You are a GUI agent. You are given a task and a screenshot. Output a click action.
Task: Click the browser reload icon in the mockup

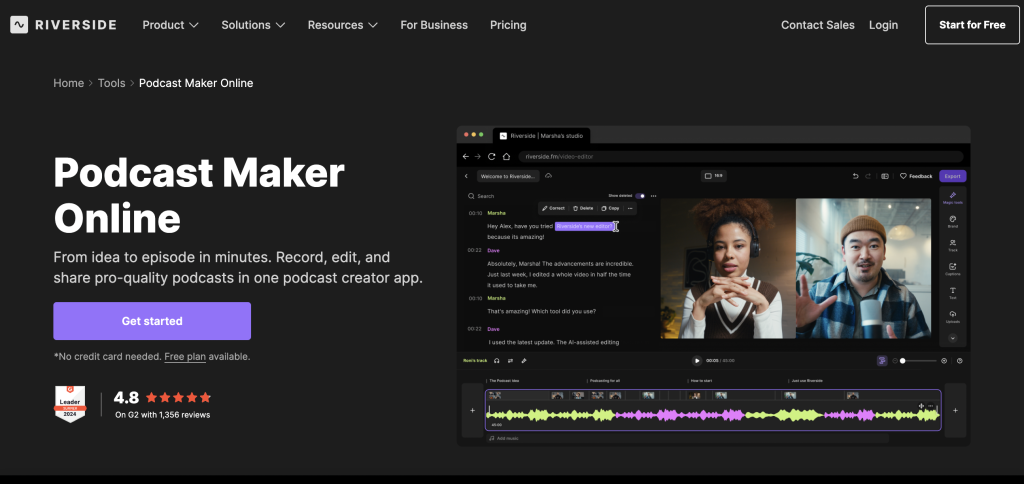(492, 157)
